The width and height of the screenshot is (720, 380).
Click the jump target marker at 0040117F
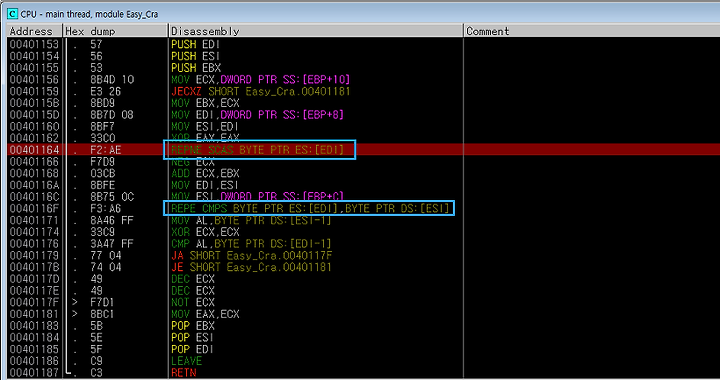click(x=75, y=302)
